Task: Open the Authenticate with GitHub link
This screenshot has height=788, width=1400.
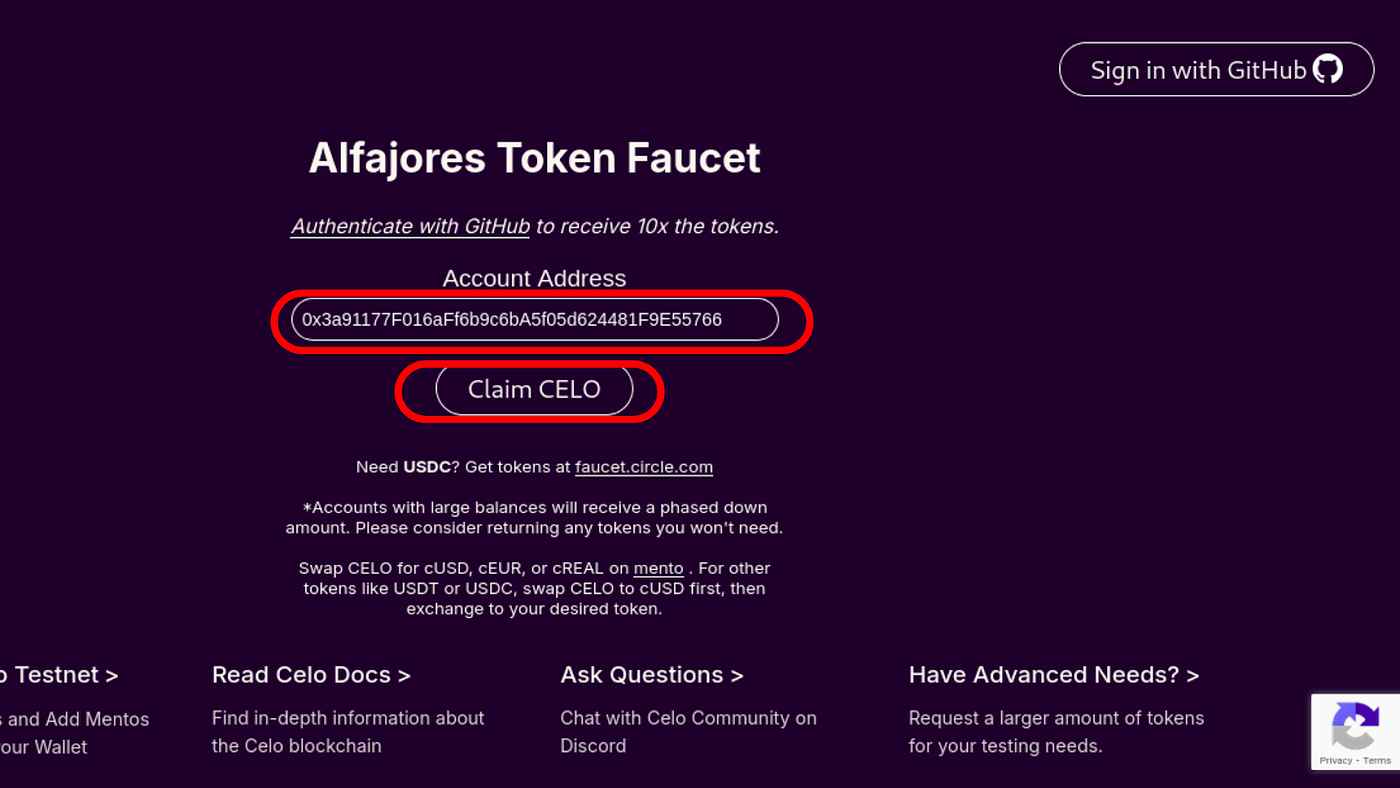Action: (x=409, y=226)
